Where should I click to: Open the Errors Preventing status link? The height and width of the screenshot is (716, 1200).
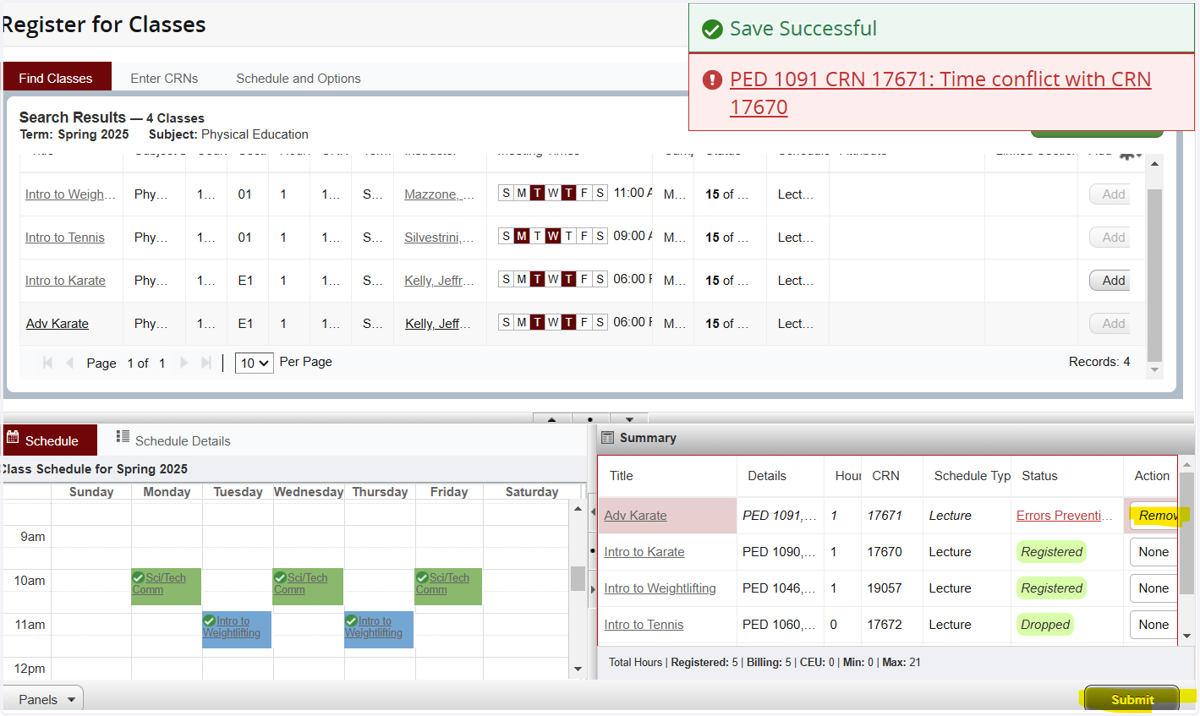click(x=1064, y=515)
